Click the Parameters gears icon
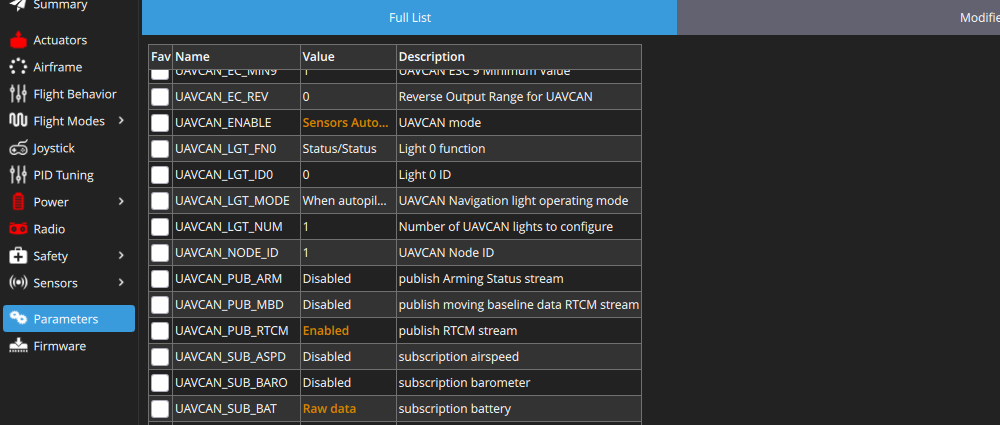The image size is (1000, 425). 18,318
